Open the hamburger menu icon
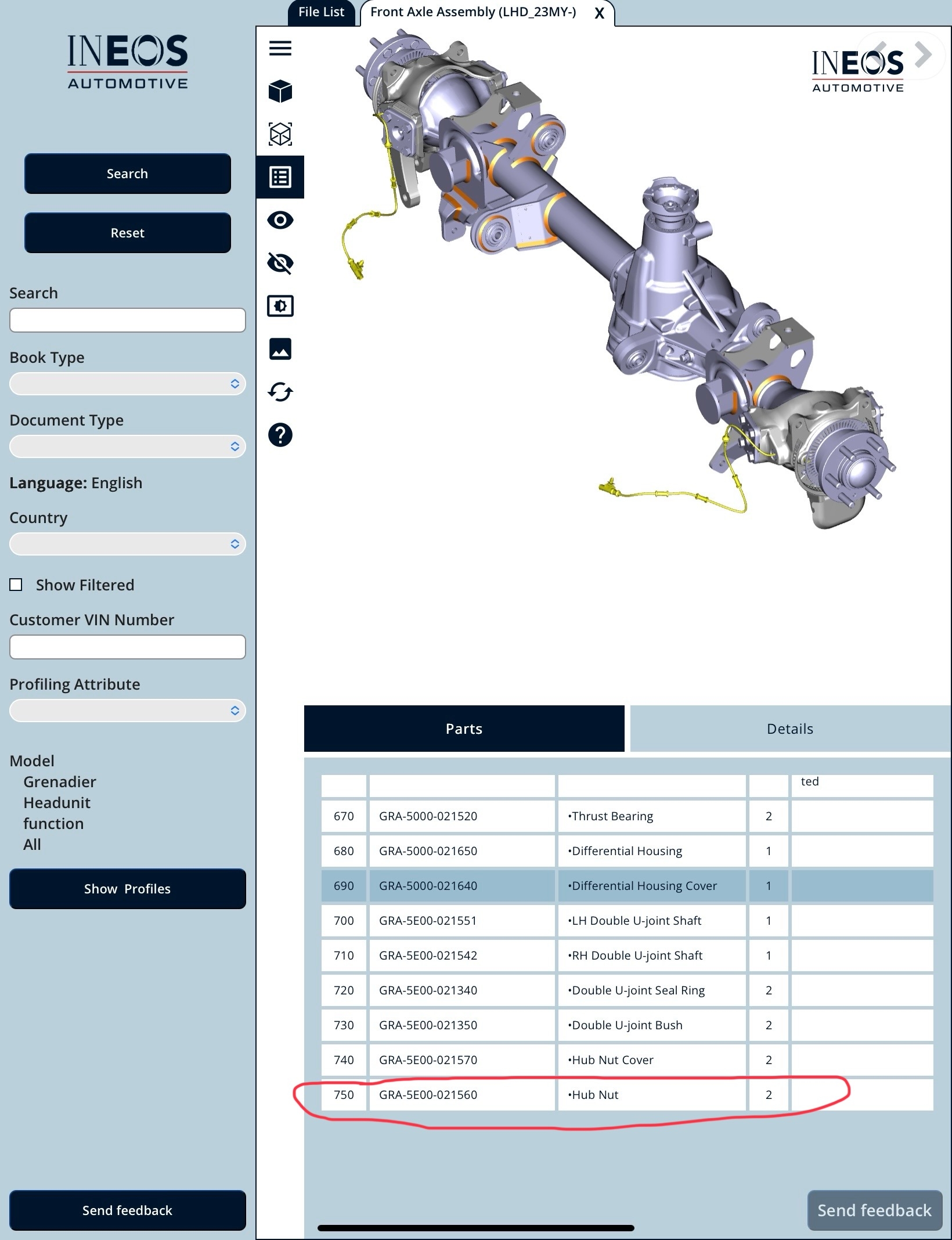The image size is (952, 1240). [x=280, y=48]
